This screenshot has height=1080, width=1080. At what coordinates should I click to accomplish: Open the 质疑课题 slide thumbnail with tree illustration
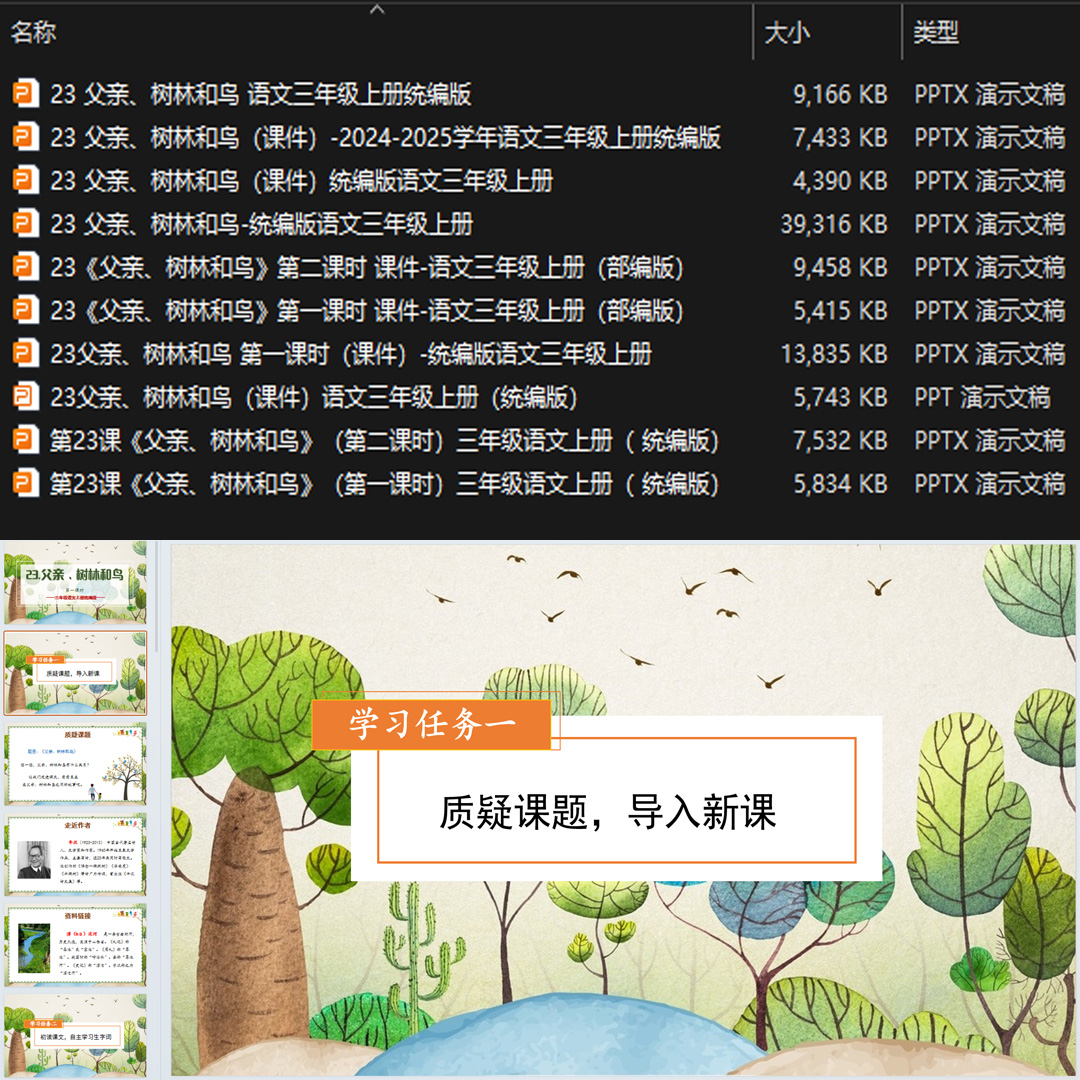[75, 764]
